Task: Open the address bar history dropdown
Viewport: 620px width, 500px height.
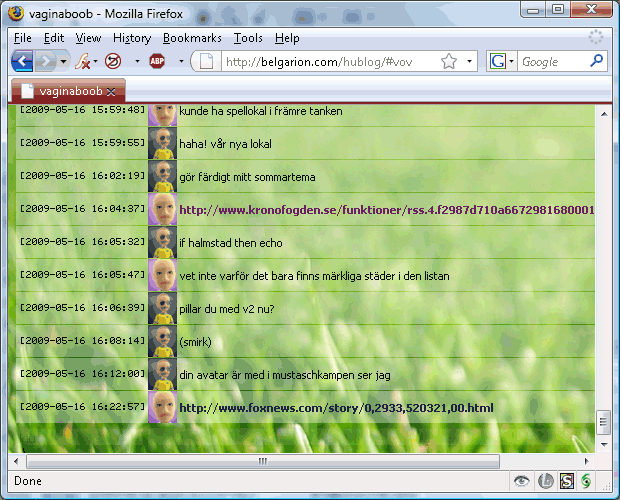Action: pos(469,61)
